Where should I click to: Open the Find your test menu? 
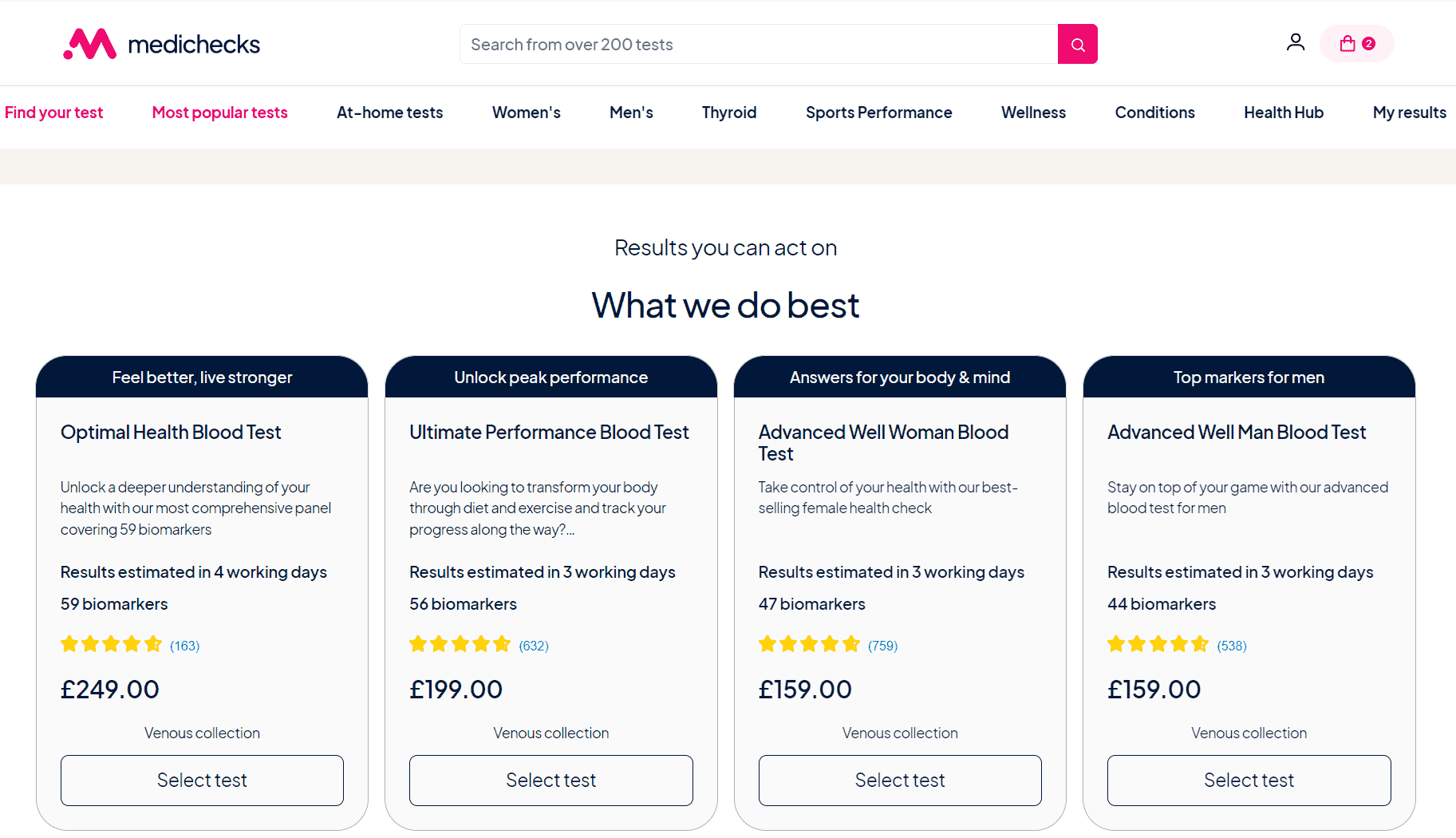coord(53,113)
